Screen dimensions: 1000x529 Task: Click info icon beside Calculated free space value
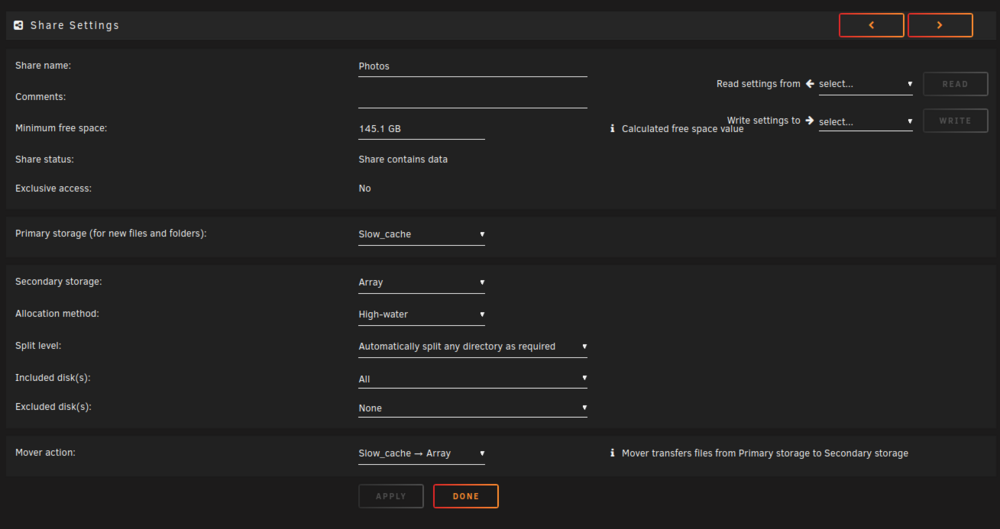coord(612,128)
